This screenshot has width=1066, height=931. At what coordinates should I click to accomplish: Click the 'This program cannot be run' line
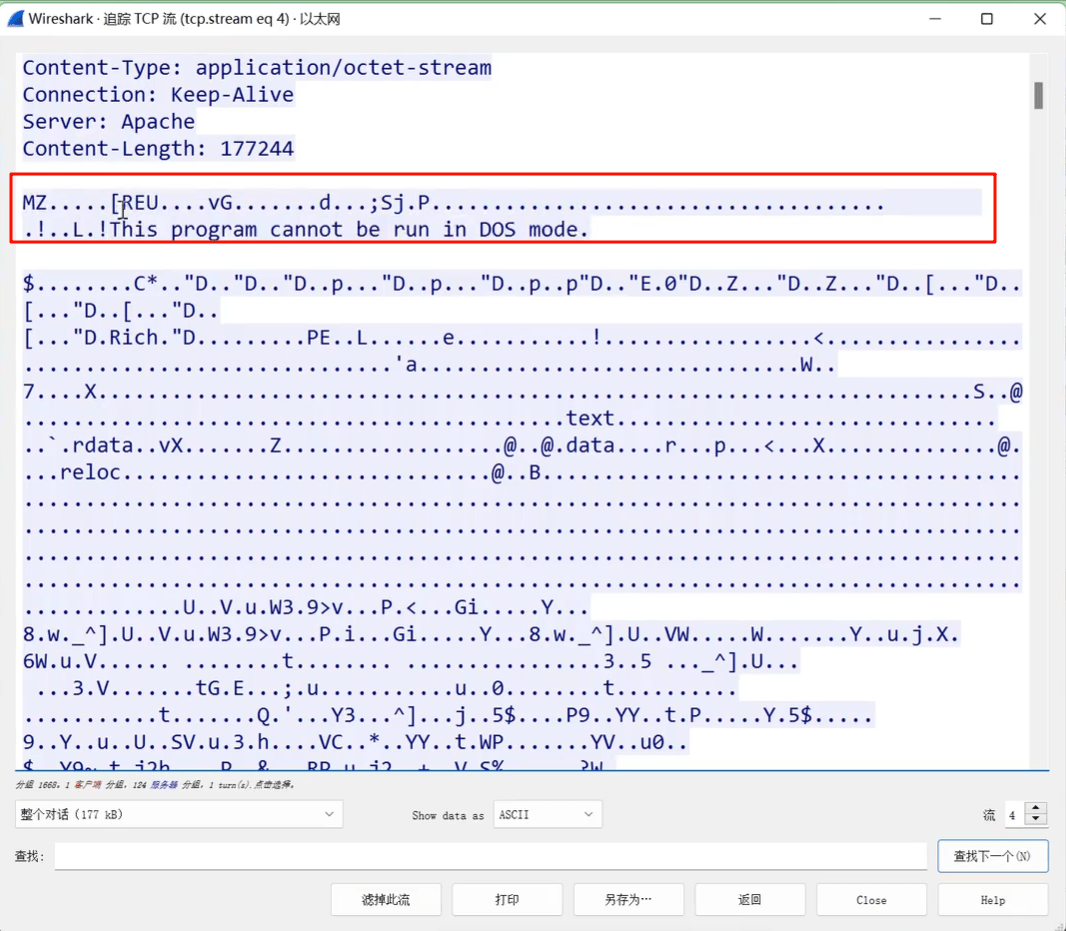[306, 229]
